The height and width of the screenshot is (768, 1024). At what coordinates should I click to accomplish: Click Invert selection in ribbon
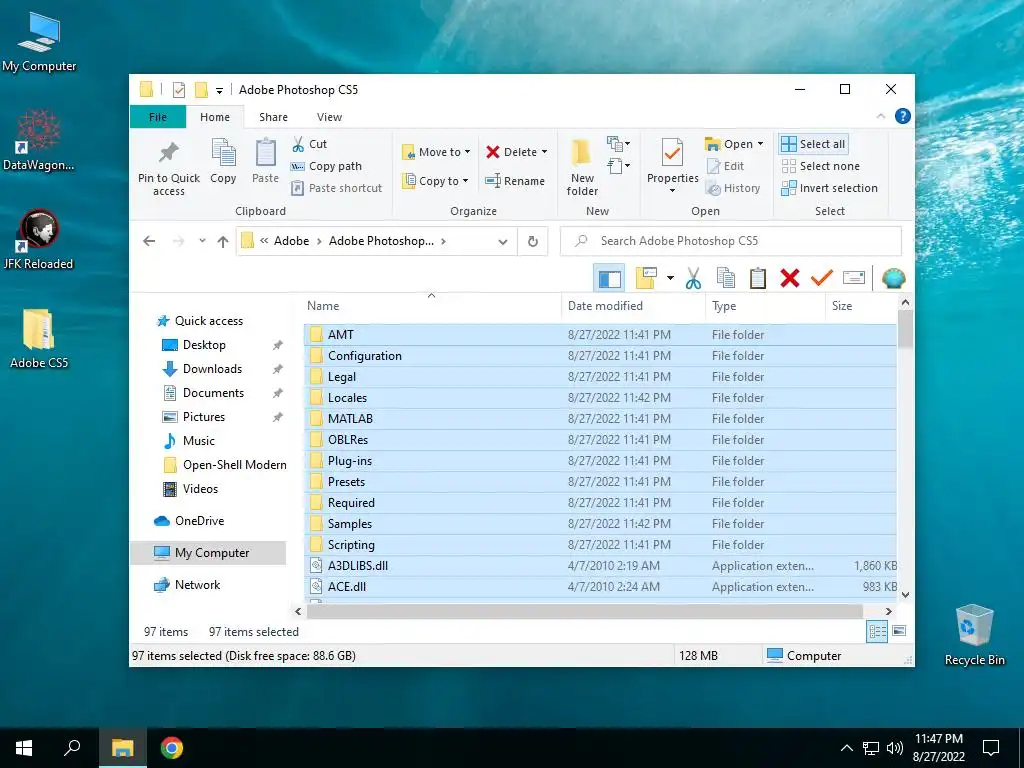pyautogui.click(x=829, y=188)
